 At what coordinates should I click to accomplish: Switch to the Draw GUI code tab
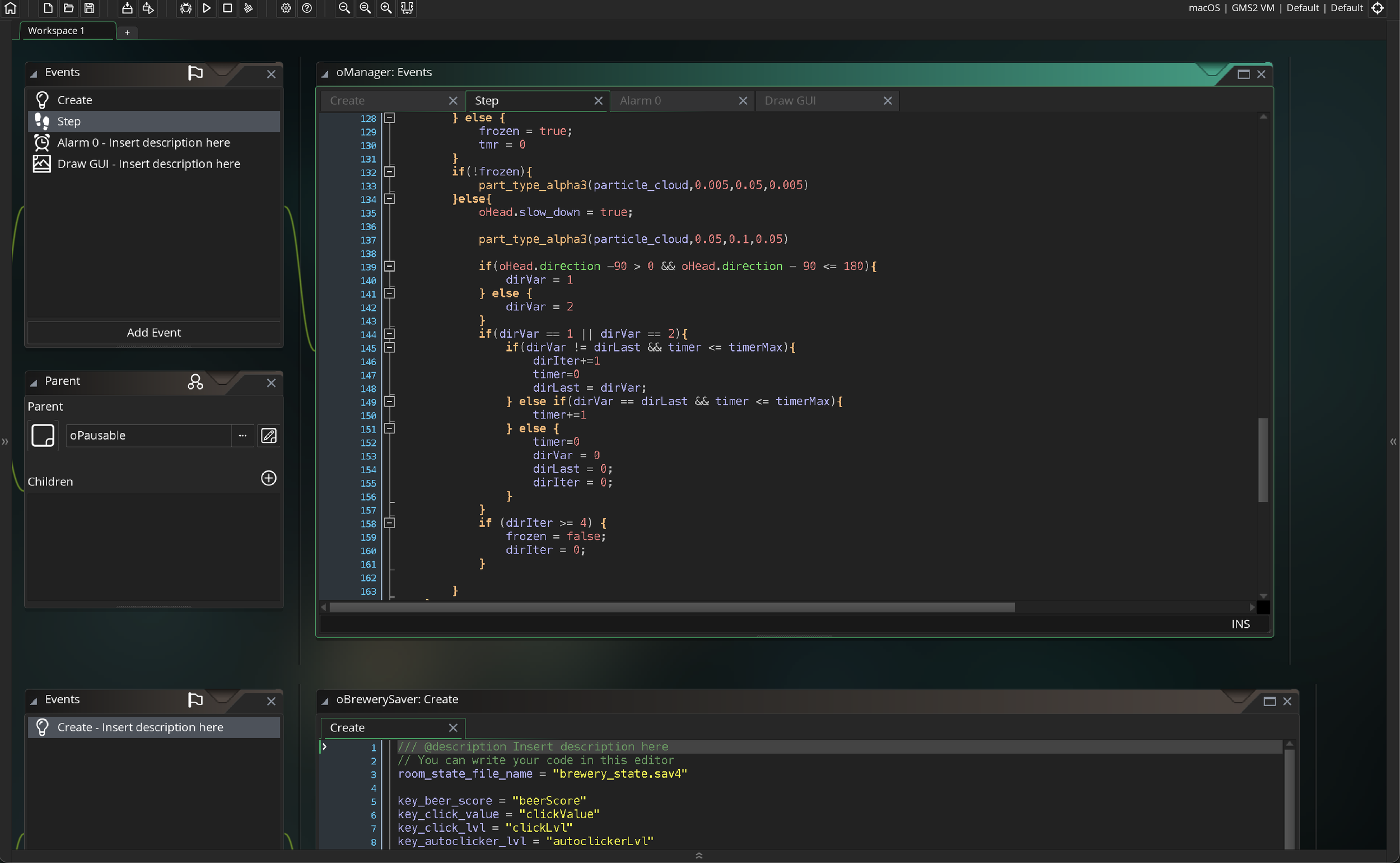(791, 101)
